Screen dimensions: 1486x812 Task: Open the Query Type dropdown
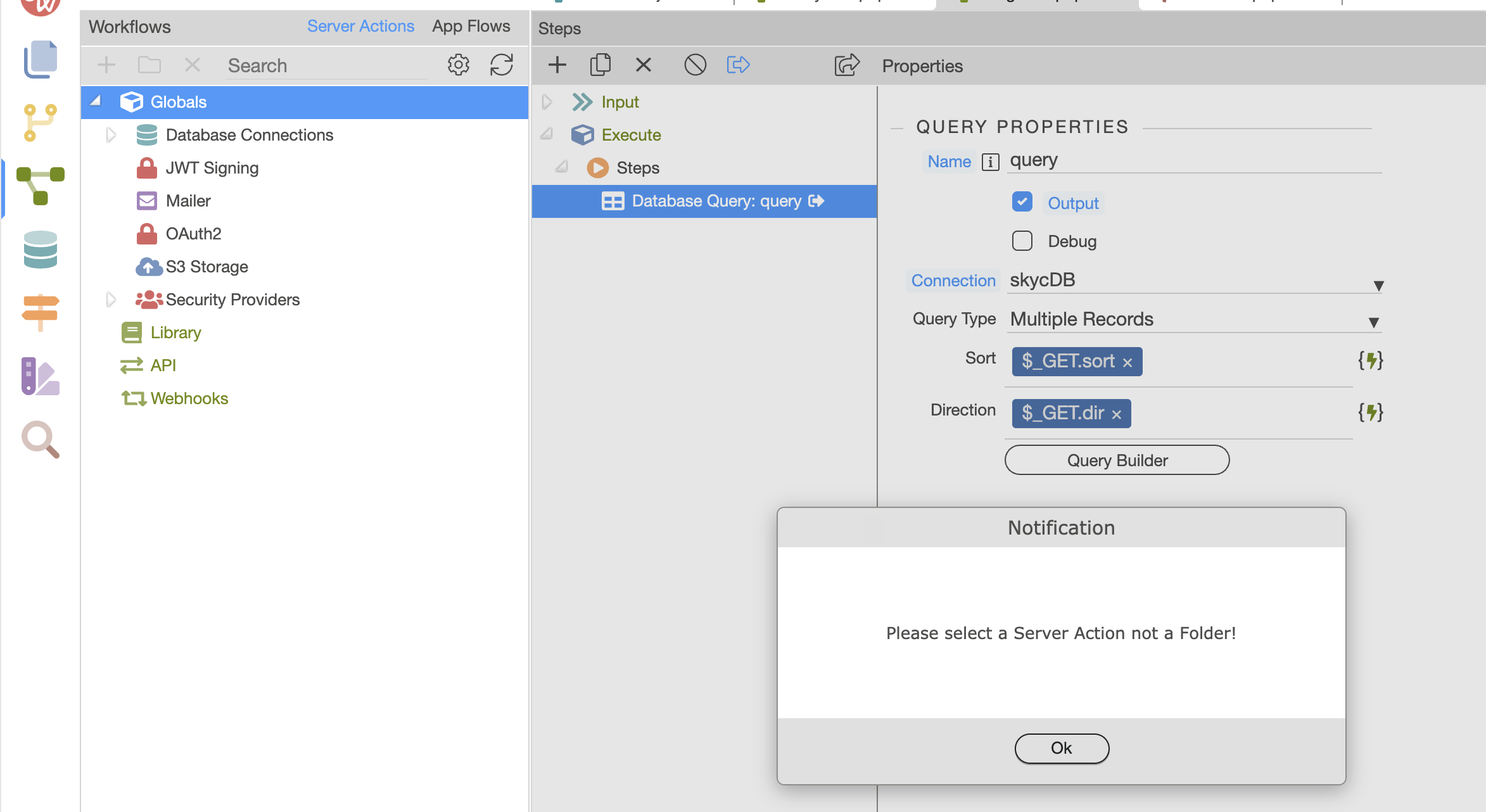[1194, 320]
